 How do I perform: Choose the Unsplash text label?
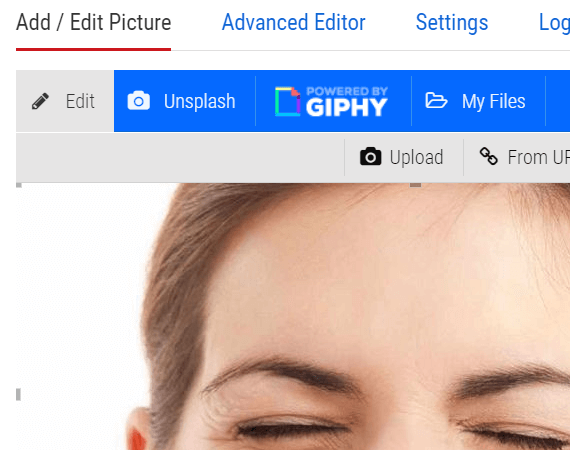pos(199,101)
